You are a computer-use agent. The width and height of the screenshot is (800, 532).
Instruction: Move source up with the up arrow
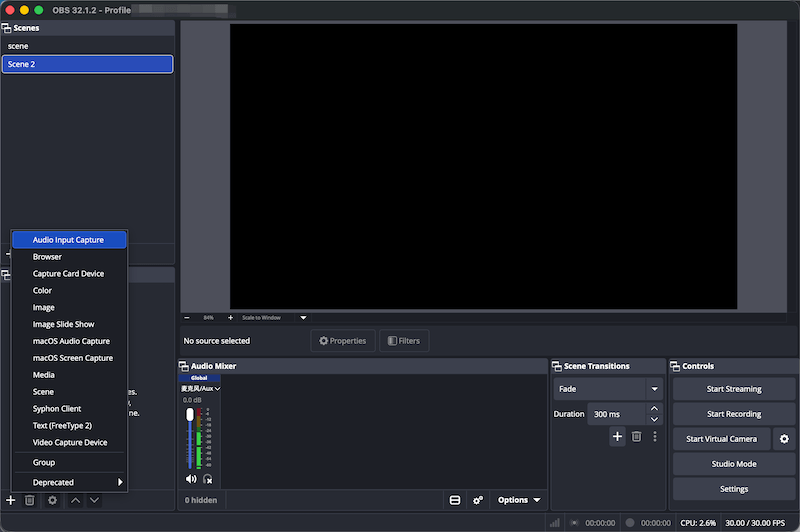pos(75,500)
